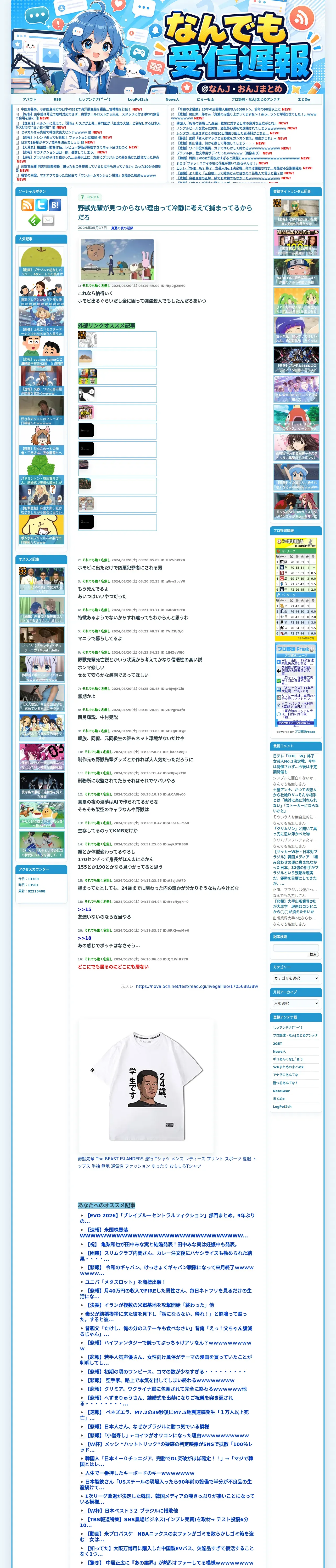
Task: Open the envelope mail icon
Action: tap(48, 220)
